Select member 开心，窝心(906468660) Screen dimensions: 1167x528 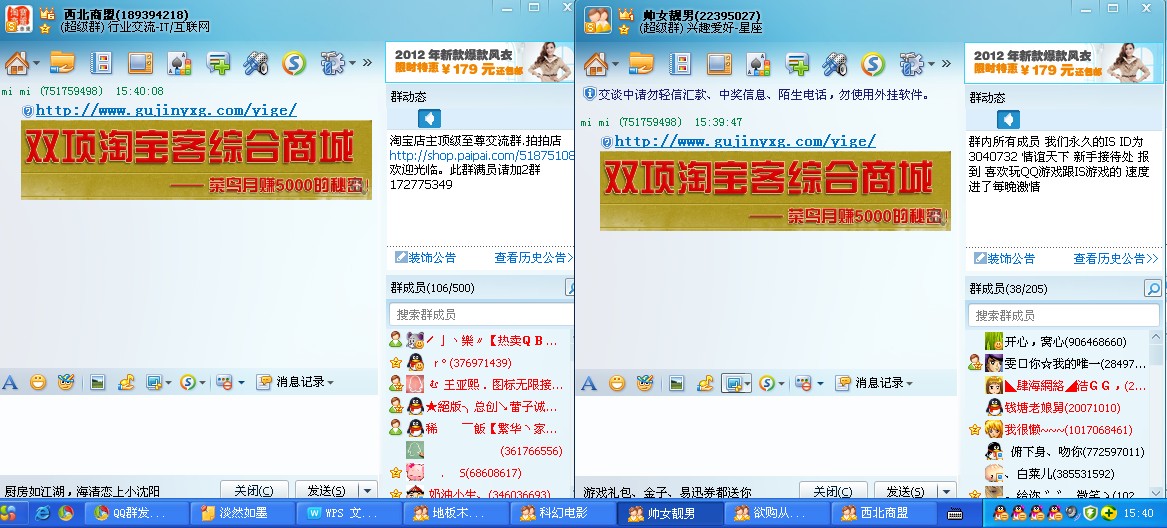tap(1063, 342)
